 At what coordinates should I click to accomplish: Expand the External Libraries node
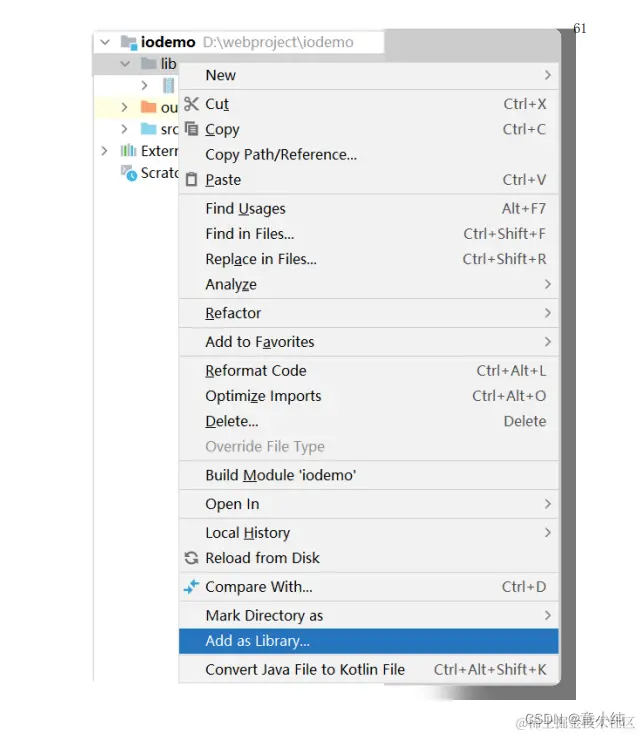click(x=105, y=150)
